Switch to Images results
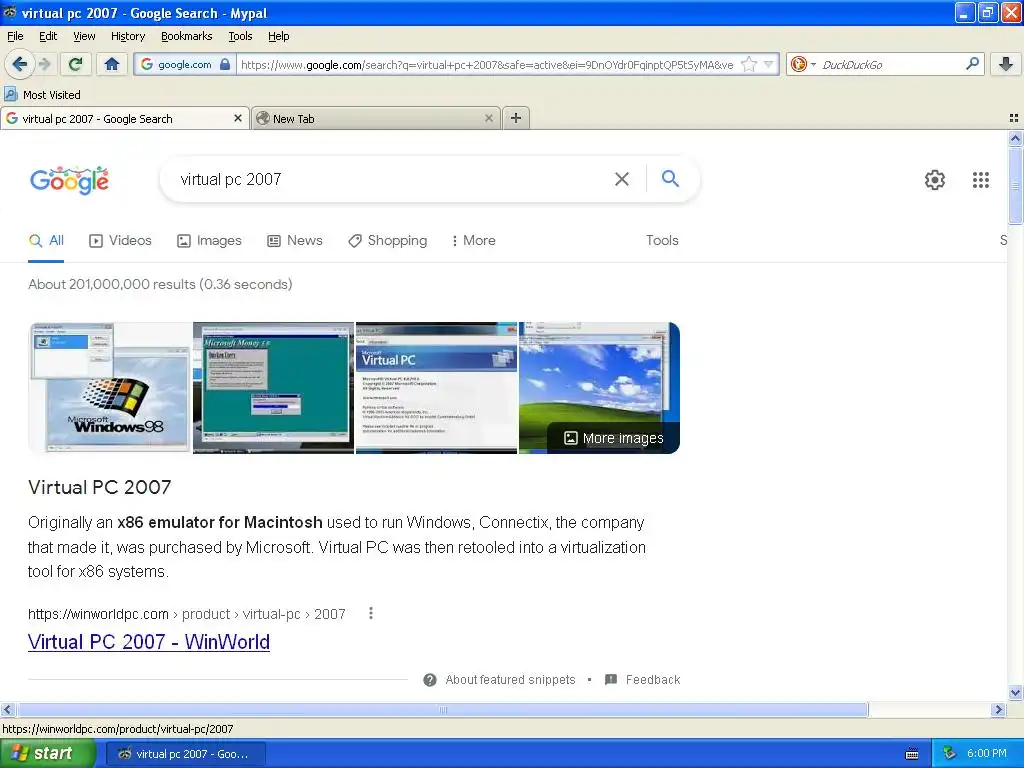The height and width of the screenshot is (768, 1024). pos(209,240)
